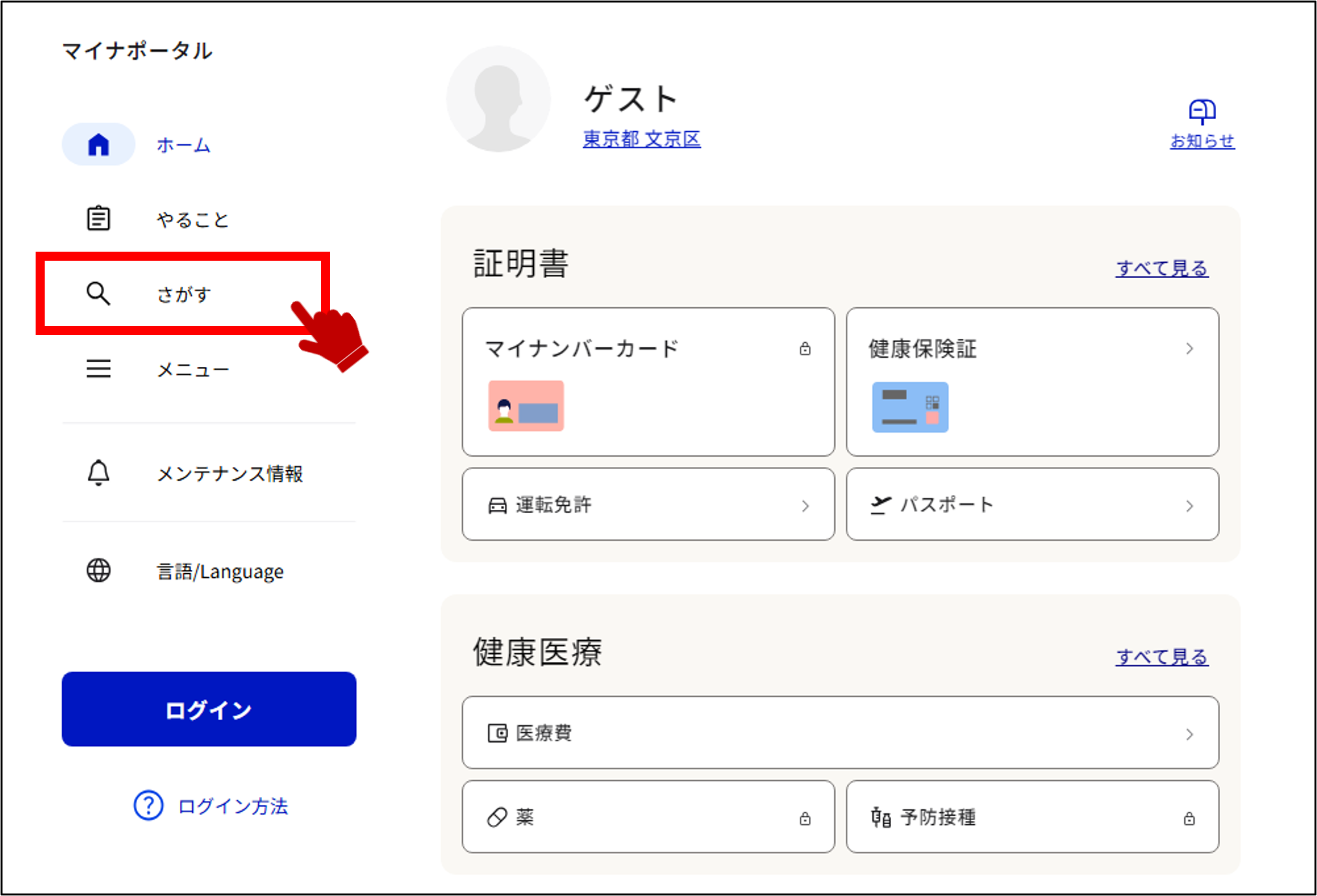
Task: Click the さがす magnifying glass icon
Action: coord(98,293)
